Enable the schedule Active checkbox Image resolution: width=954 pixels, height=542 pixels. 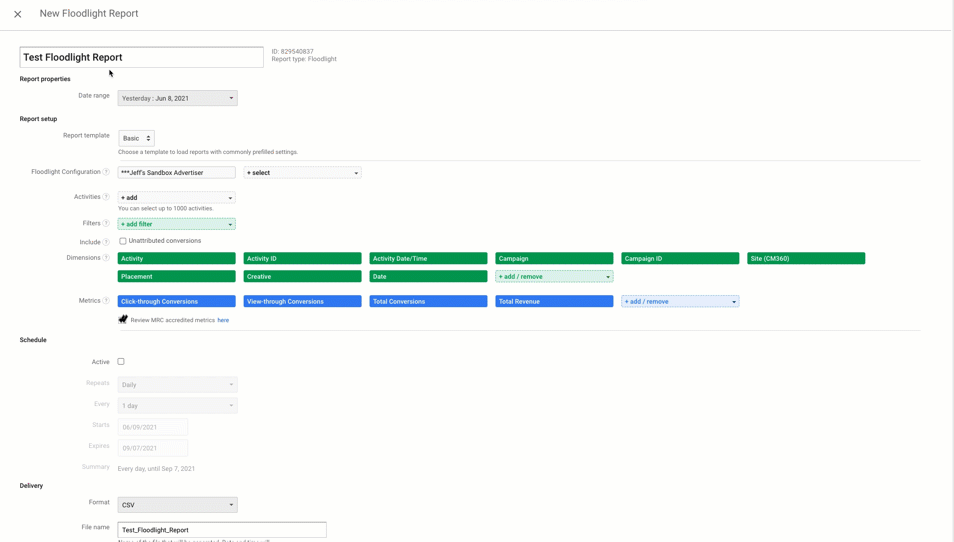(121, 361)
